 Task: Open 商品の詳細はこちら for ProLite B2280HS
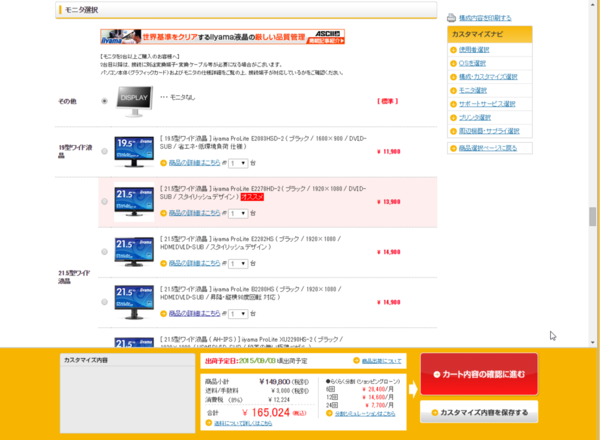pyautogui.click(x=194, y=314)
